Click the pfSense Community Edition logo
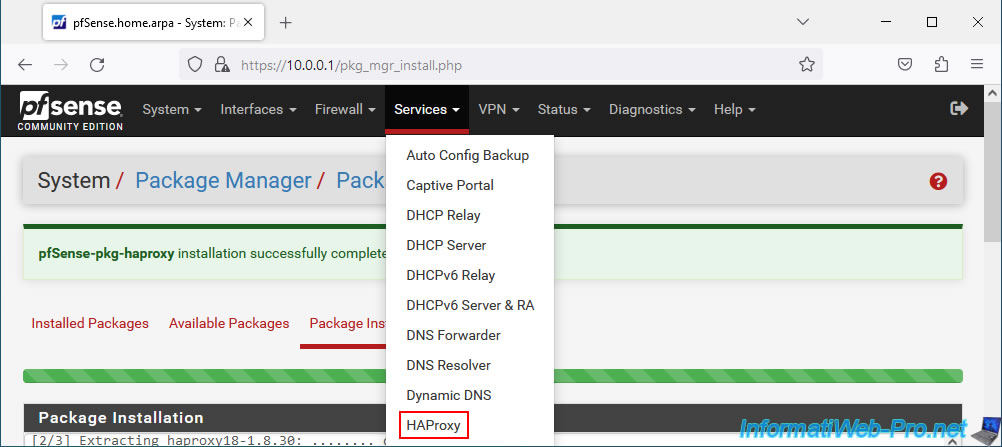 click(x=70, y=111)
